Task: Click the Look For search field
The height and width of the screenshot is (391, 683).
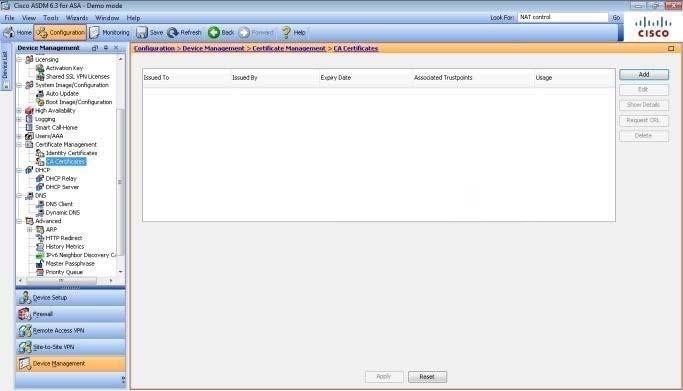Action: (562, 17)
